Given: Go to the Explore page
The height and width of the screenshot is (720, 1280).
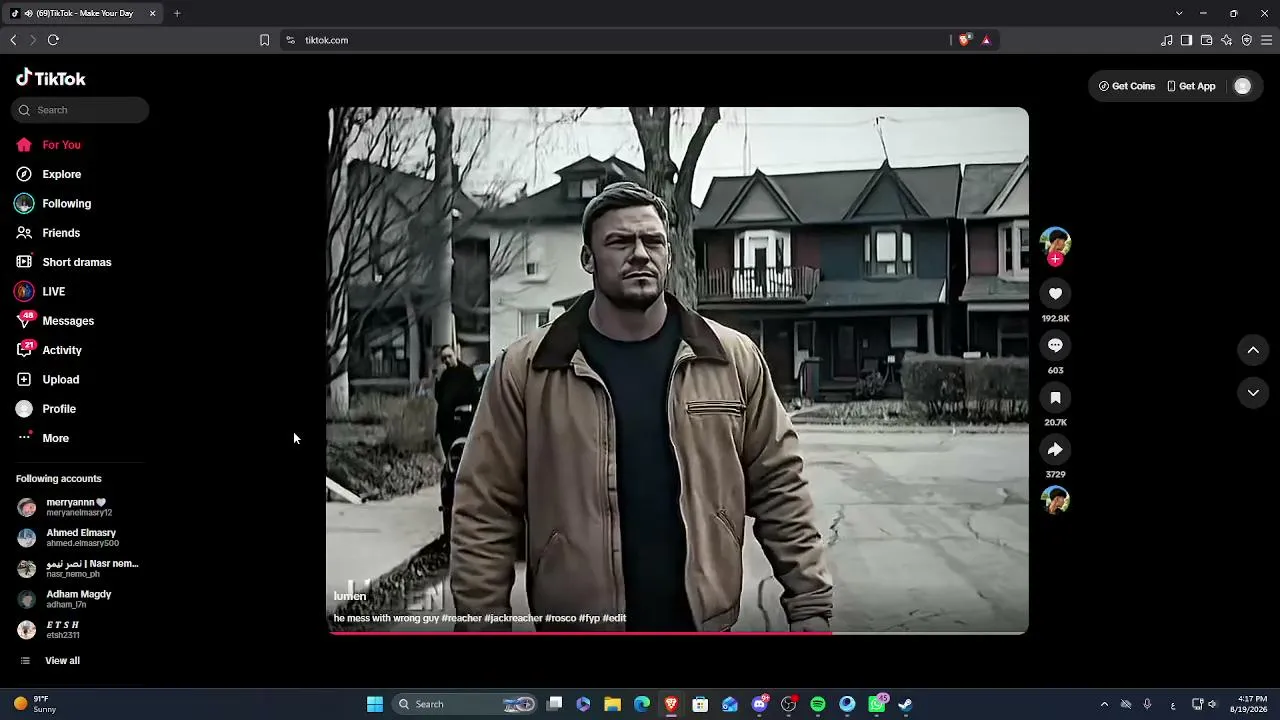Looking at the screenshot, I should tap(48, 174).
